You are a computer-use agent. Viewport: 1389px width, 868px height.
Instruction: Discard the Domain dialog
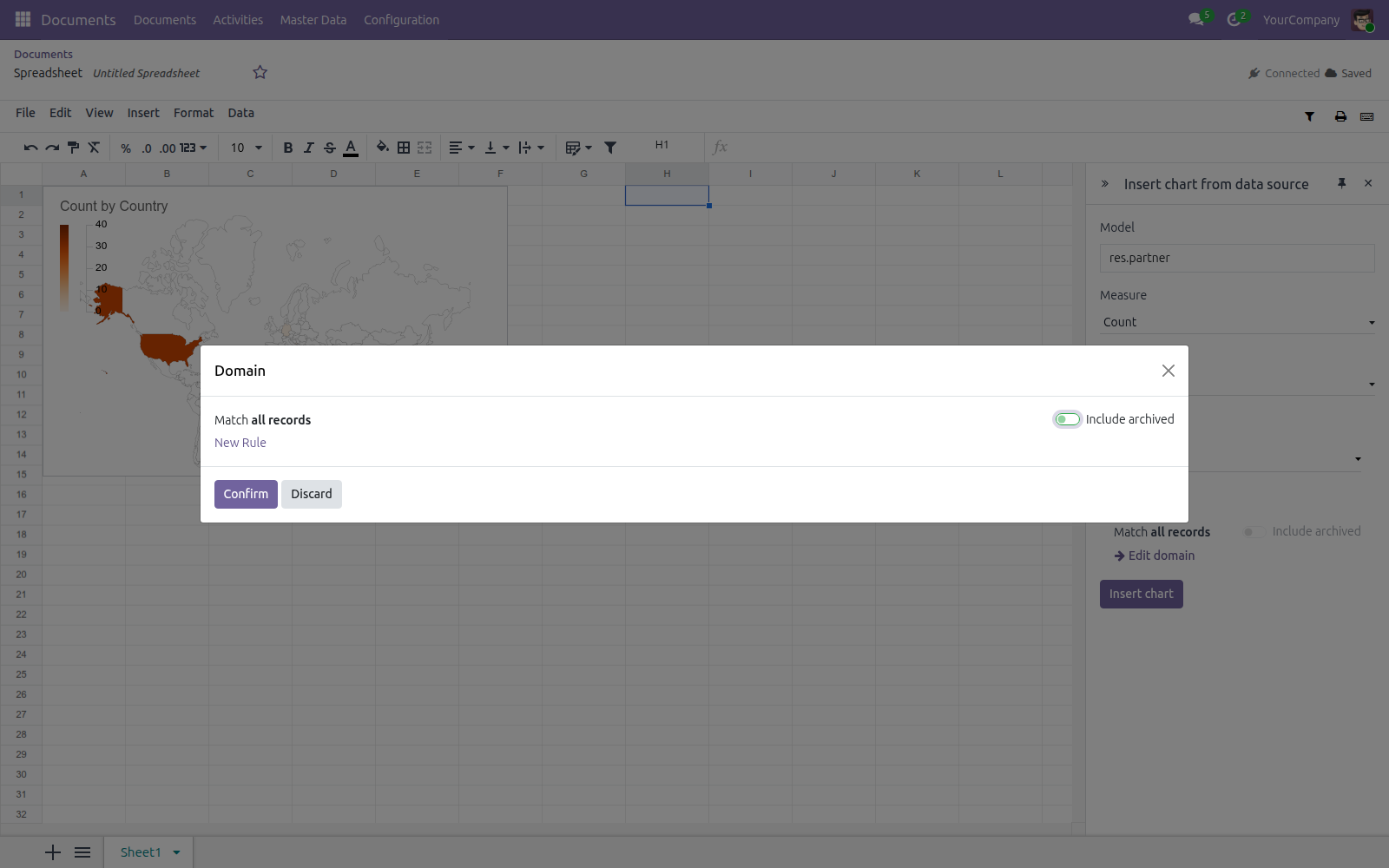click(x=312, y=494)
